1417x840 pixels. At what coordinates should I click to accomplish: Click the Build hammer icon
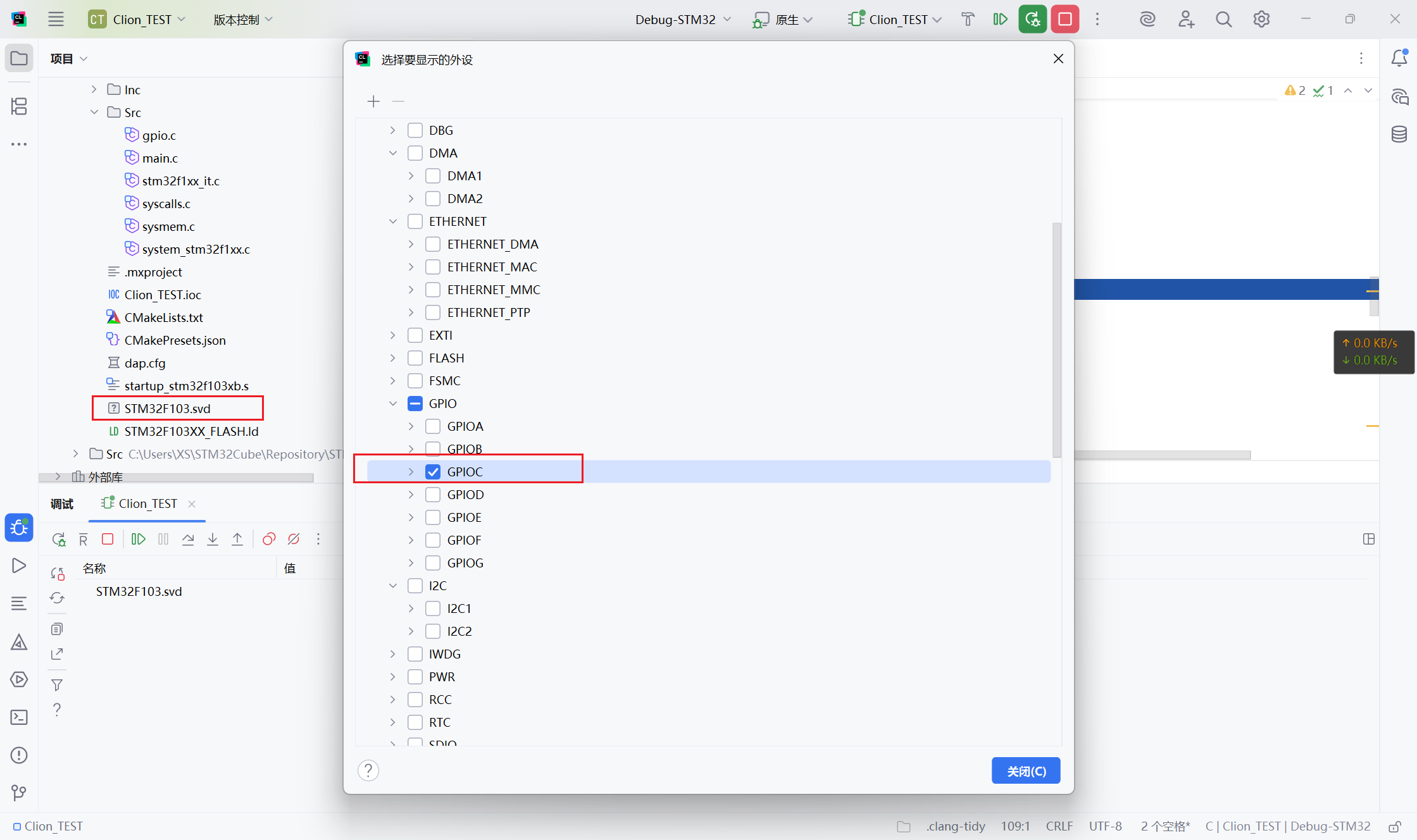(x=968, y=20)
